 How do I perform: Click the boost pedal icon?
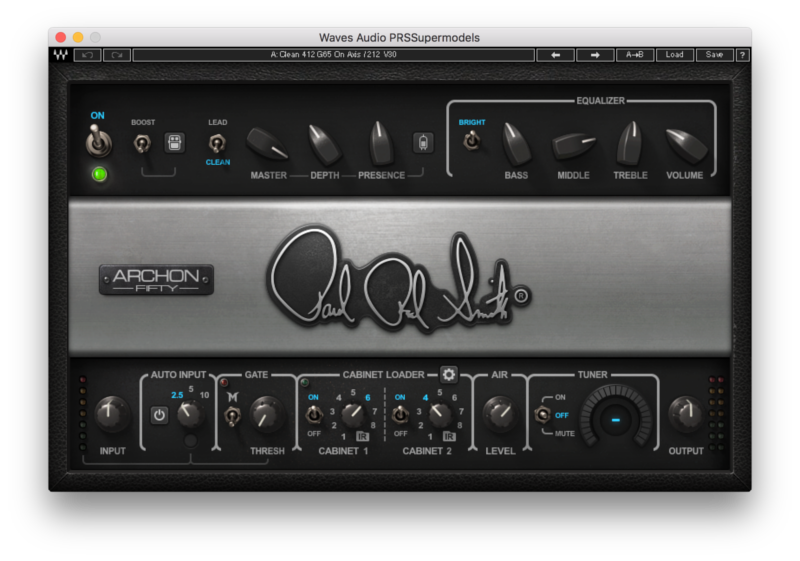pos(174,143)
